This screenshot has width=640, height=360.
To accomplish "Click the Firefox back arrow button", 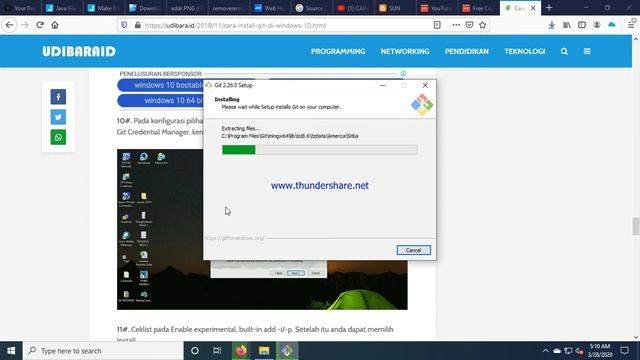I will (9, 25).
